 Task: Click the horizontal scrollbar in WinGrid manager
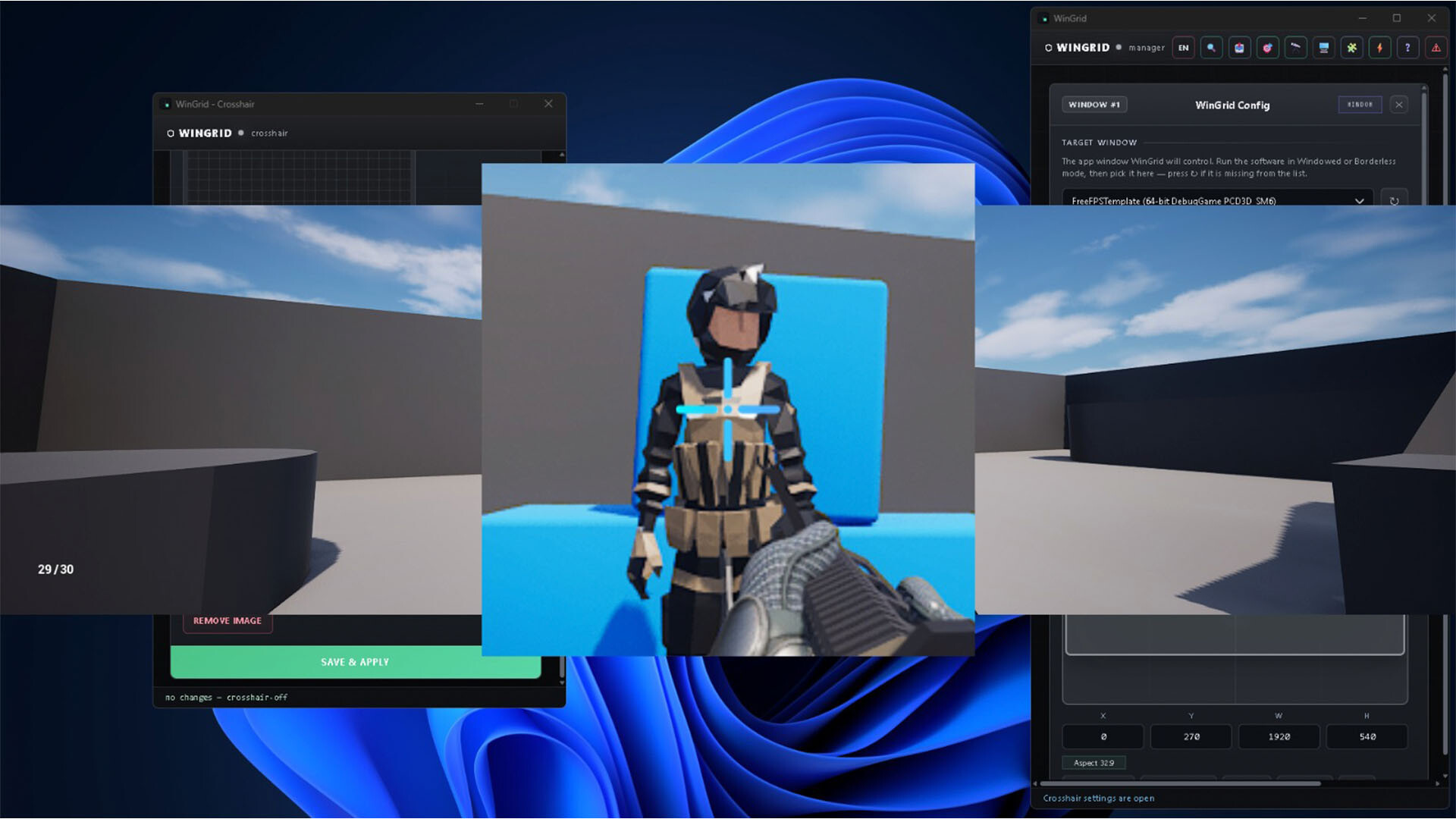(x=1180, y=783)
